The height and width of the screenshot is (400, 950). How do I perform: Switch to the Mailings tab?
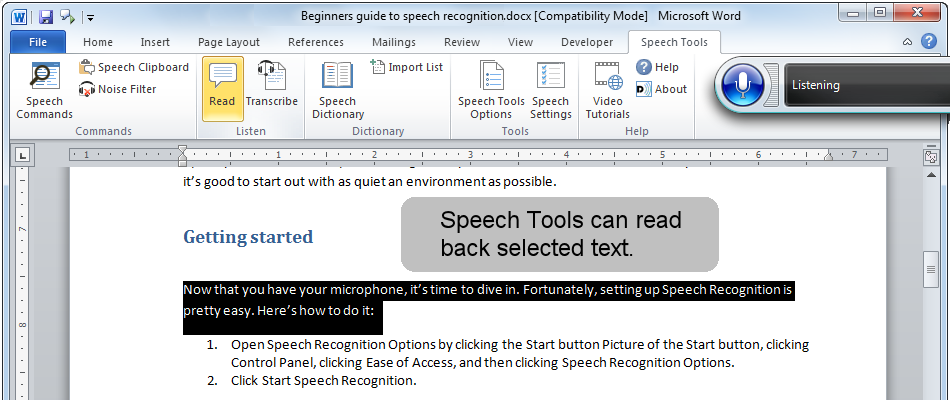(x=394, y=42)
